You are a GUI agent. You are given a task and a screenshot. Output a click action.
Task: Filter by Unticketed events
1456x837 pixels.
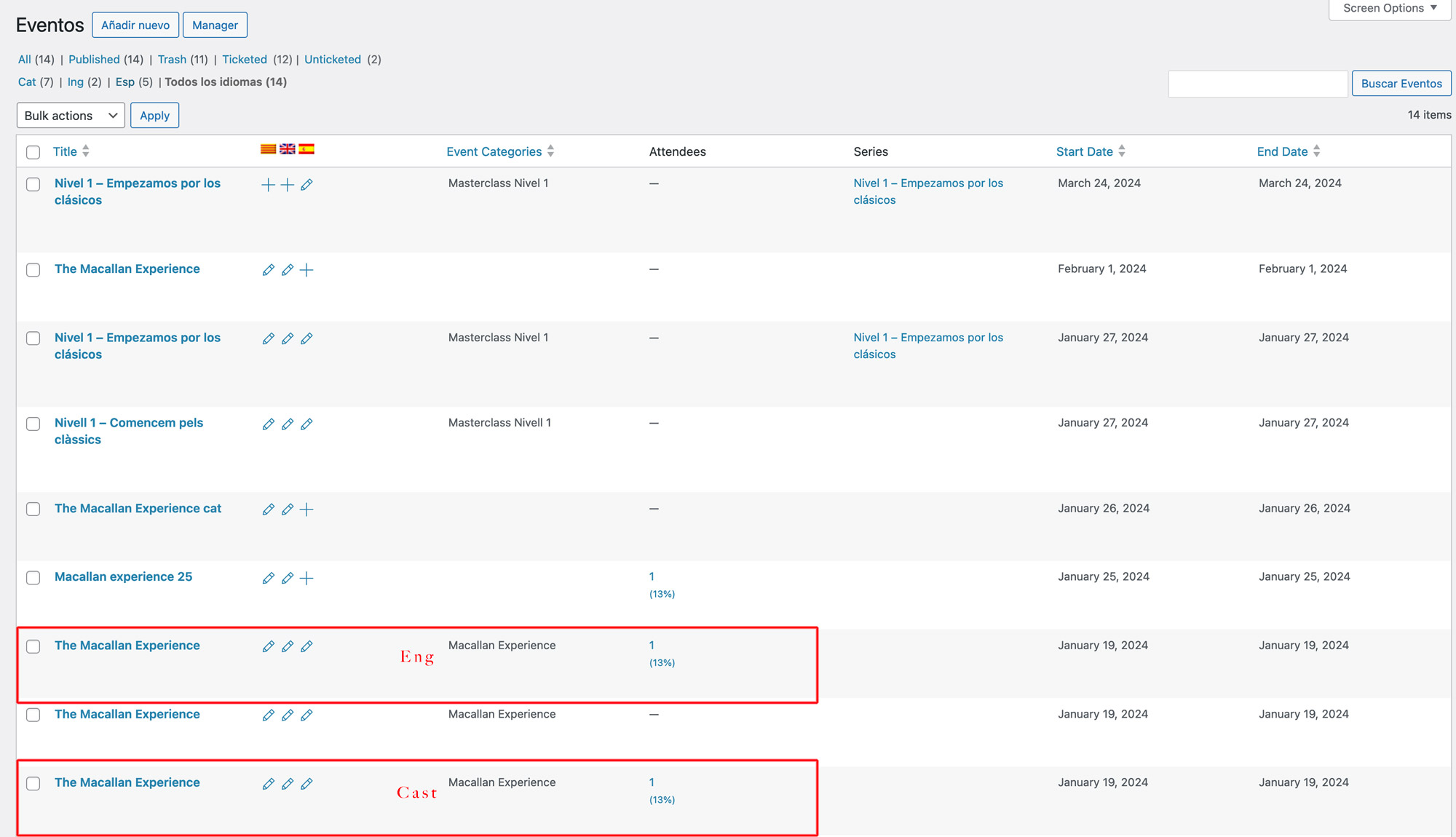333,60
